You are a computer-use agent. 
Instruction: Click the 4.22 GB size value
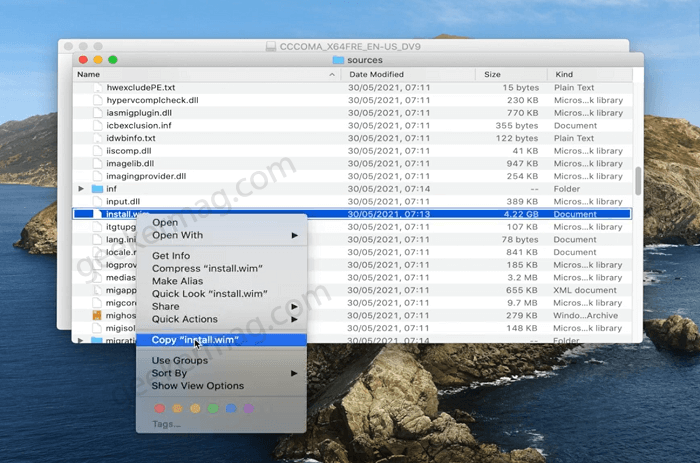click(x=521, y=214)
